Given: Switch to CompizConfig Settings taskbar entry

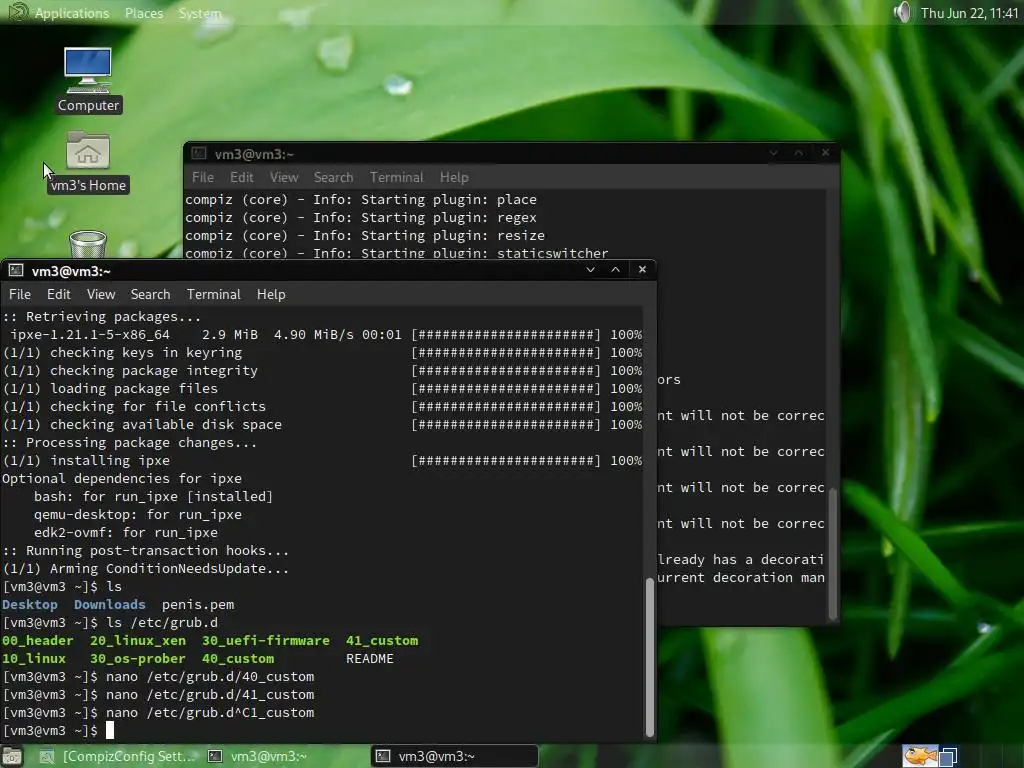Looking at the screenshot, I should point(118,756).
